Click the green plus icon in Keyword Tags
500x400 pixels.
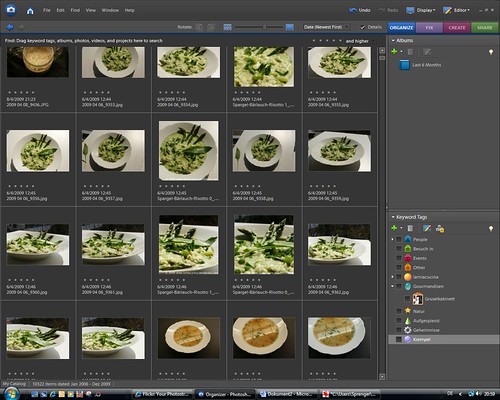(x=394, y=228)
